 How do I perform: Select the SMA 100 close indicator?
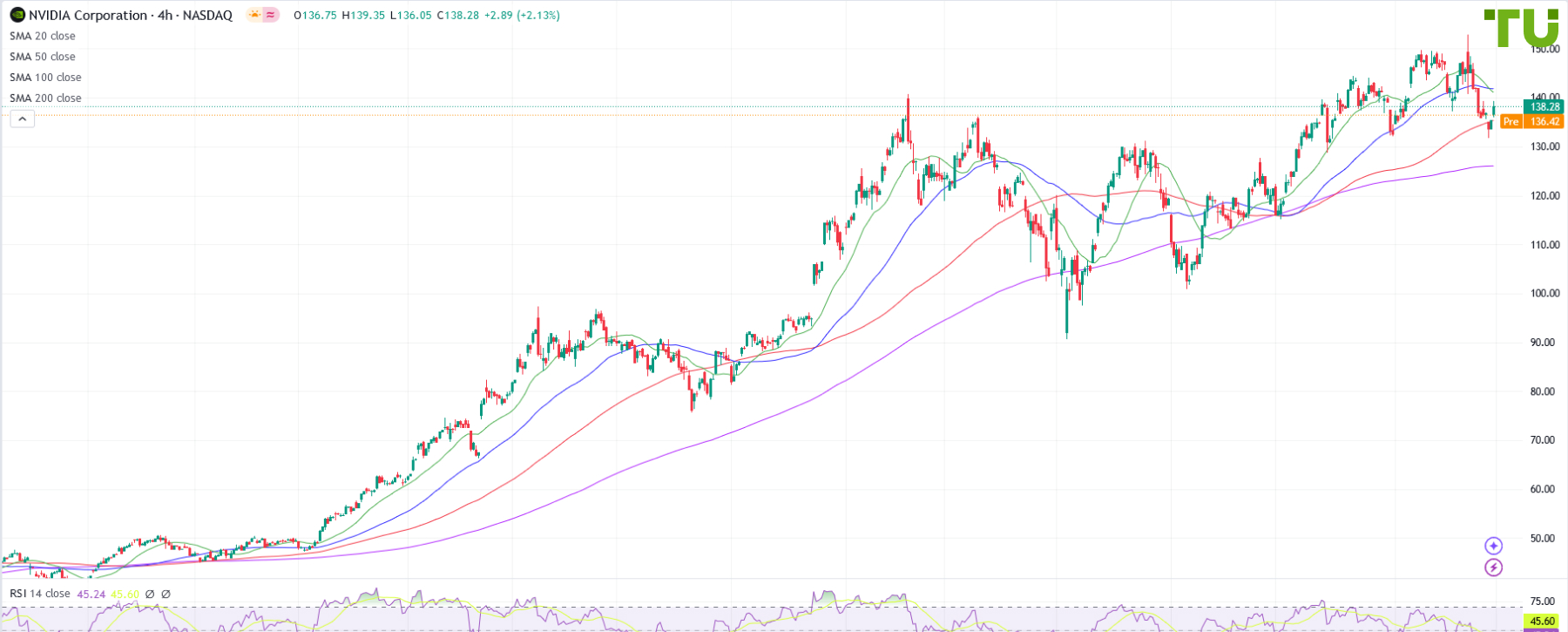[45, 78]
